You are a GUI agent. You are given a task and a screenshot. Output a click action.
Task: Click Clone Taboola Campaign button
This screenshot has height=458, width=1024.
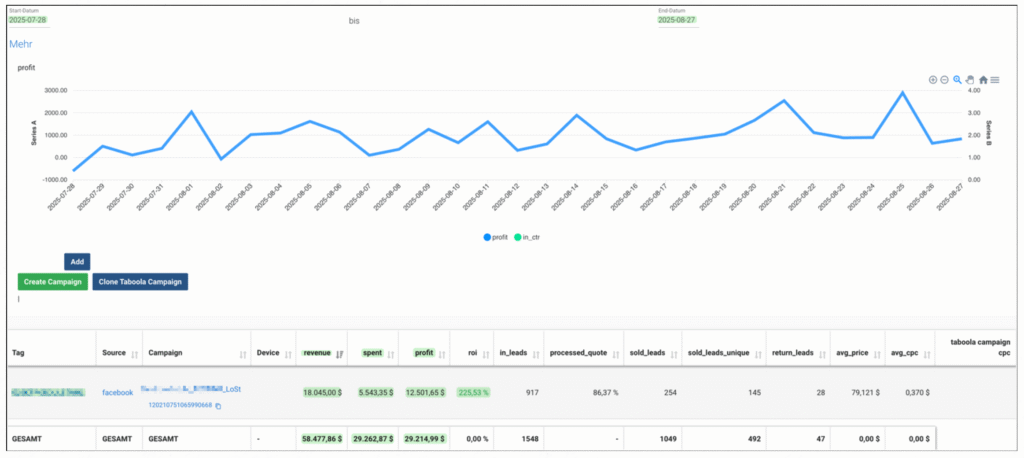tap(140, 282)
